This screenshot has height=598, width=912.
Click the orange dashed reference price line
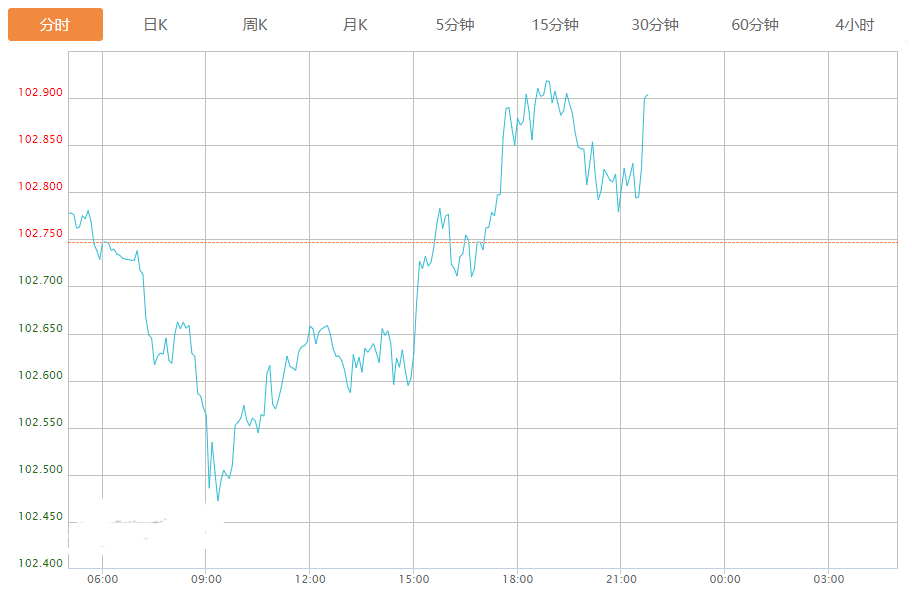780,241
